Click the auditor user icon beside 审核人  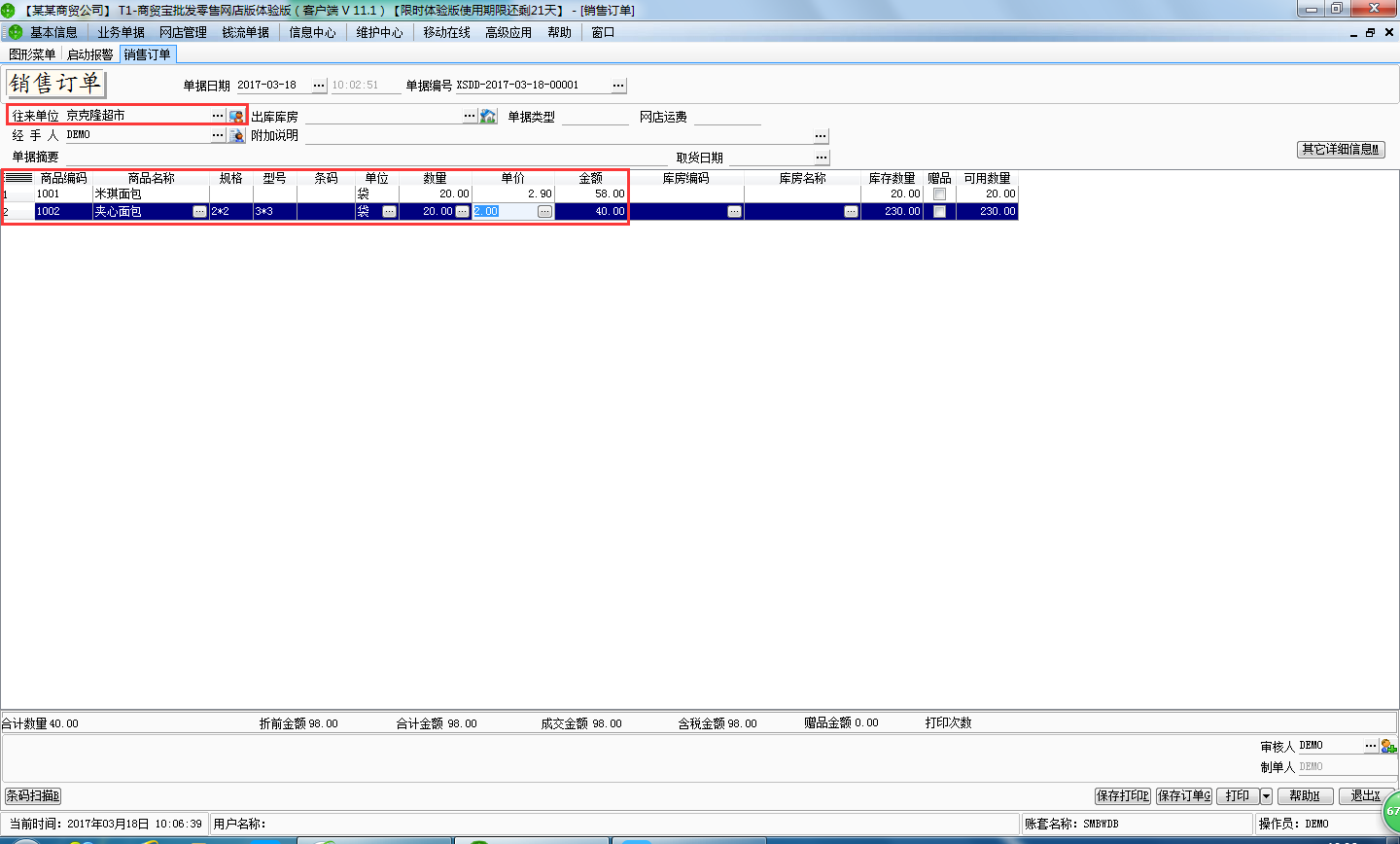(1388, 746)
